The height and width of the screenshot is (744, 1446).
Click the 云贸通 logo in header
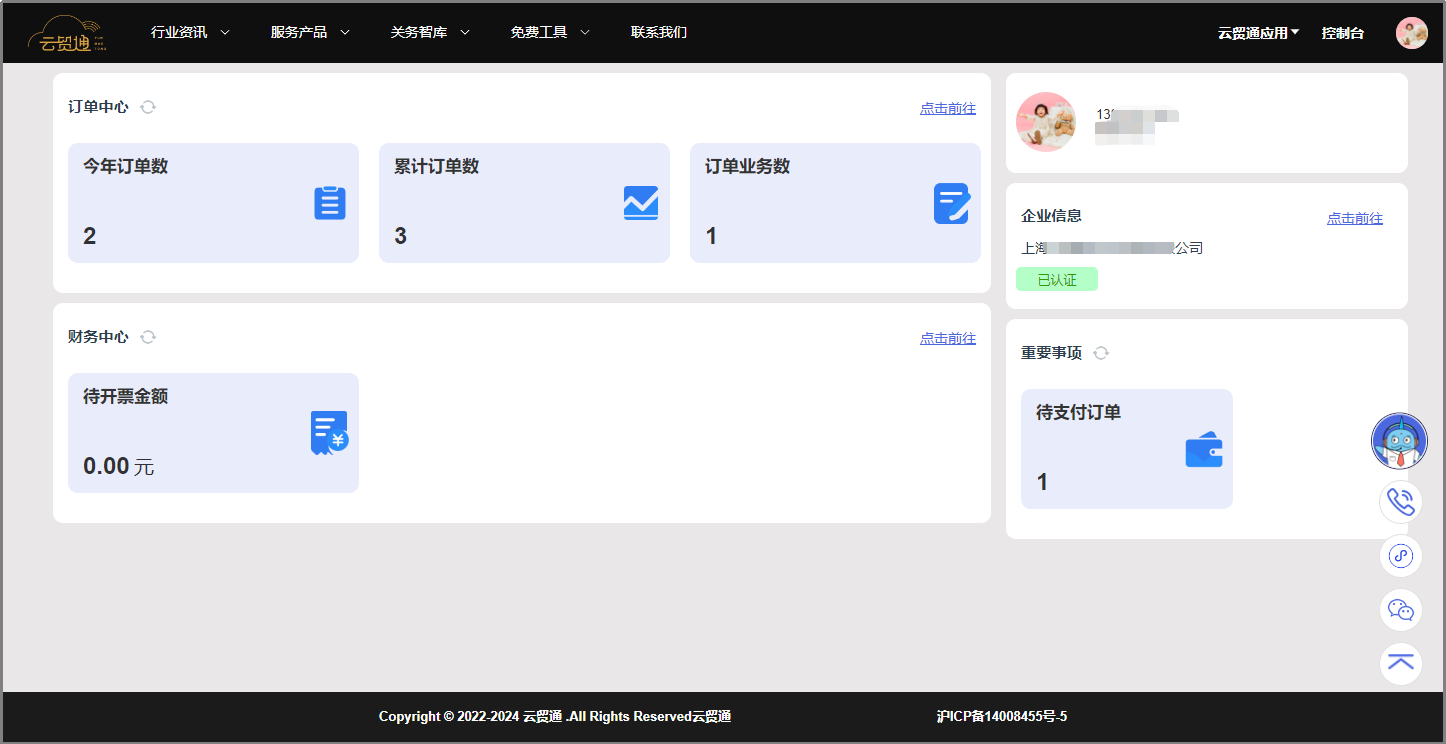point(67,34)
